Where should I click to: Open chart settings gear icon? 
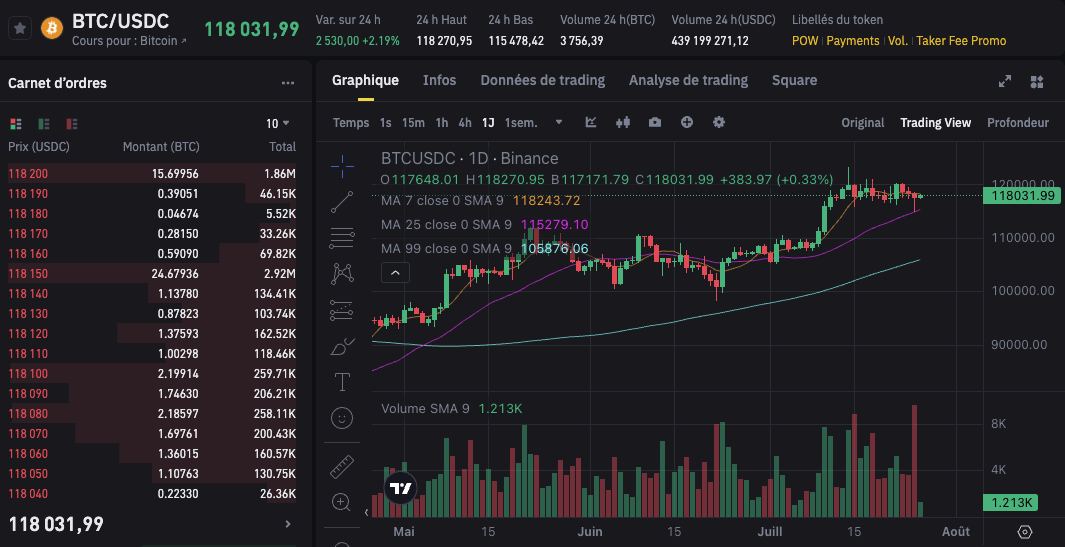[719, 122]
